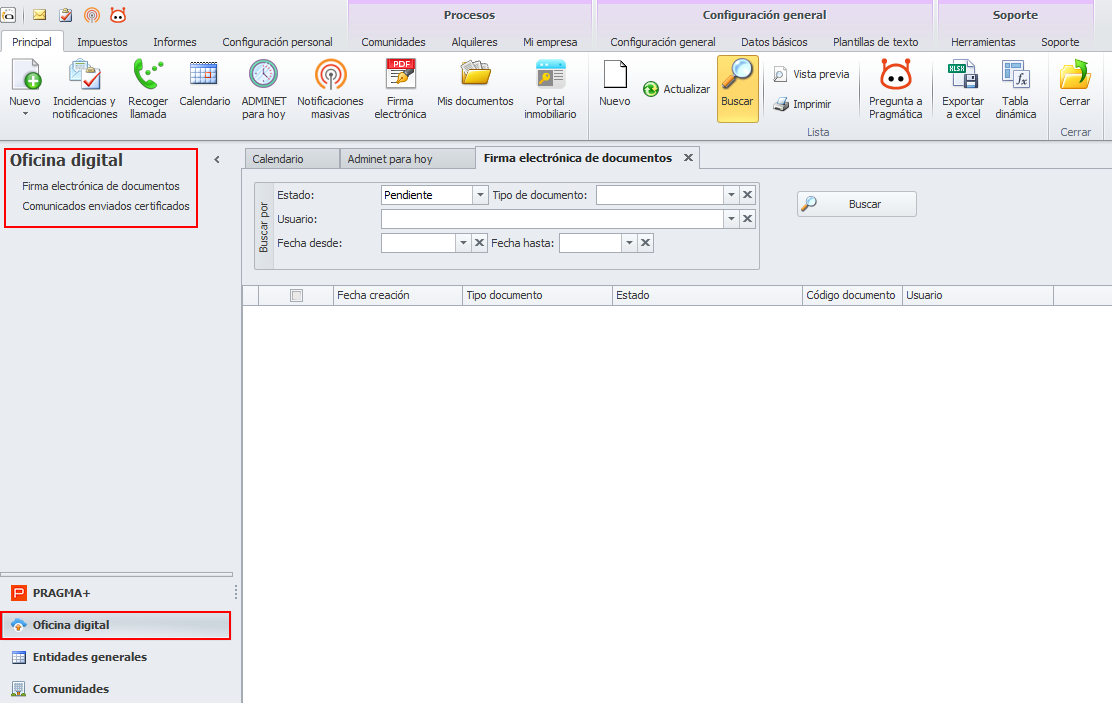Sort by the Fecha creación column
This screenshot has height=703, width=1112.
pyautogui.click(x=398, y=296)
